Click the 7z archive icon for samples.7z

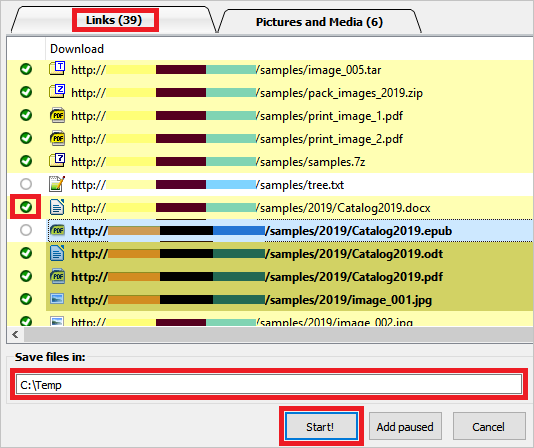pyautogui.click(x=57, y=160)
